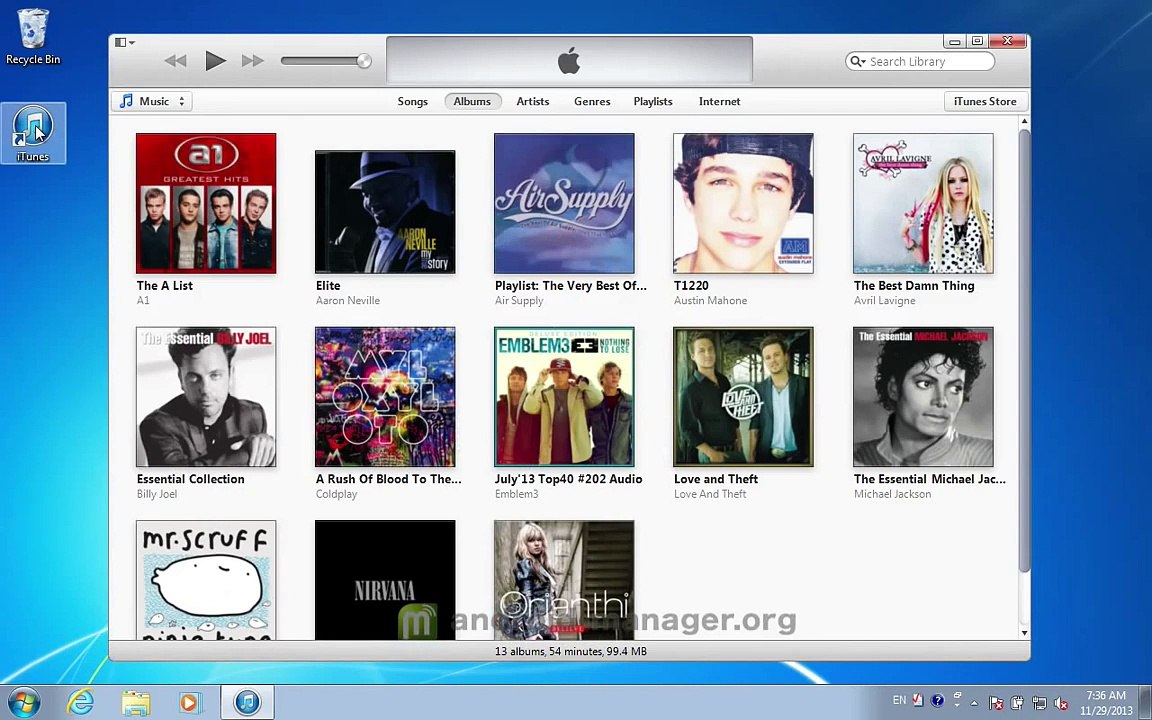The image size is (1152, 720).
Task: Click album title 'The A List'
Action: (165, 286)
